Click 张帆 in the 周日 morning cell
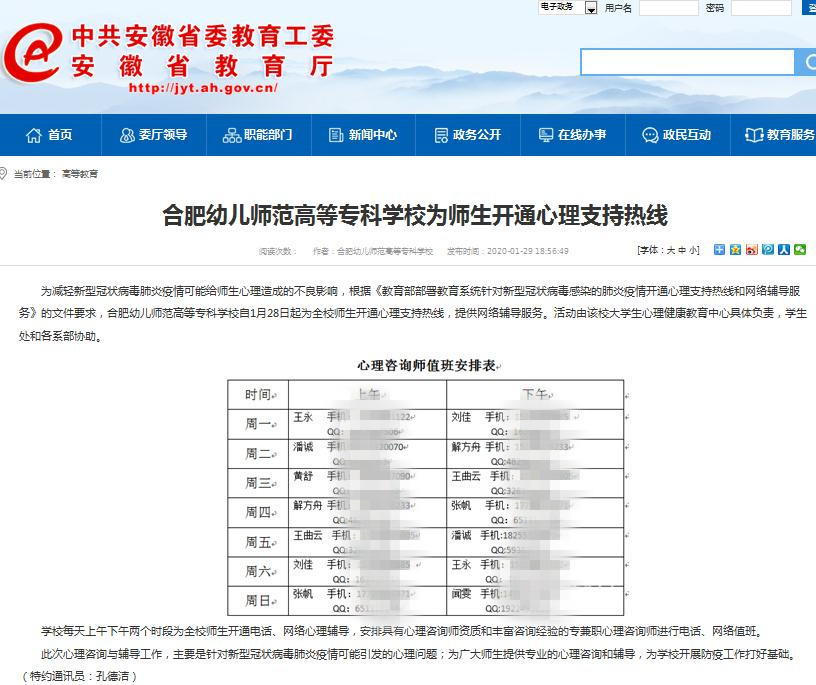The image size is (816, 685). 303,593
